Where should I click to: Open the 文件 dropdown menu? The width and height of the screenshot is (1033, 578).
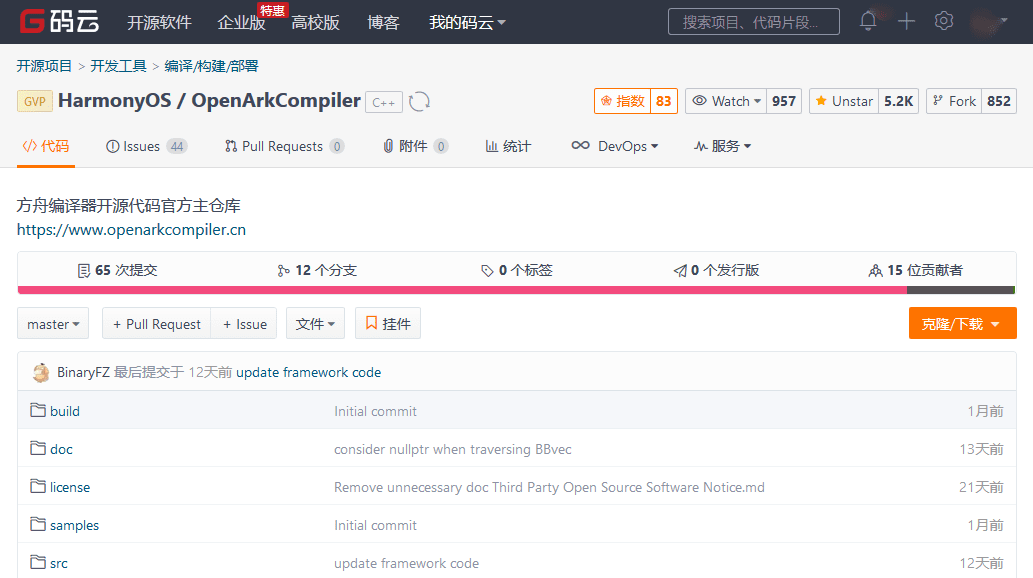click(316, 324)
